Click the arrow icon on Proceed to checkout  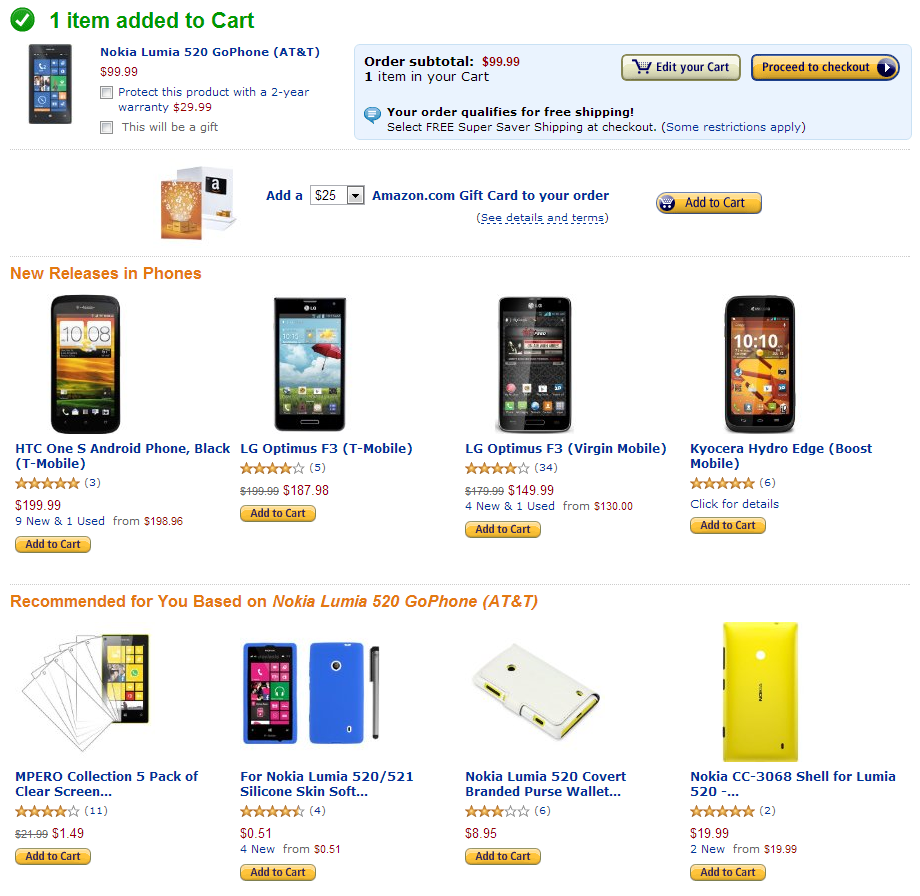887,67
